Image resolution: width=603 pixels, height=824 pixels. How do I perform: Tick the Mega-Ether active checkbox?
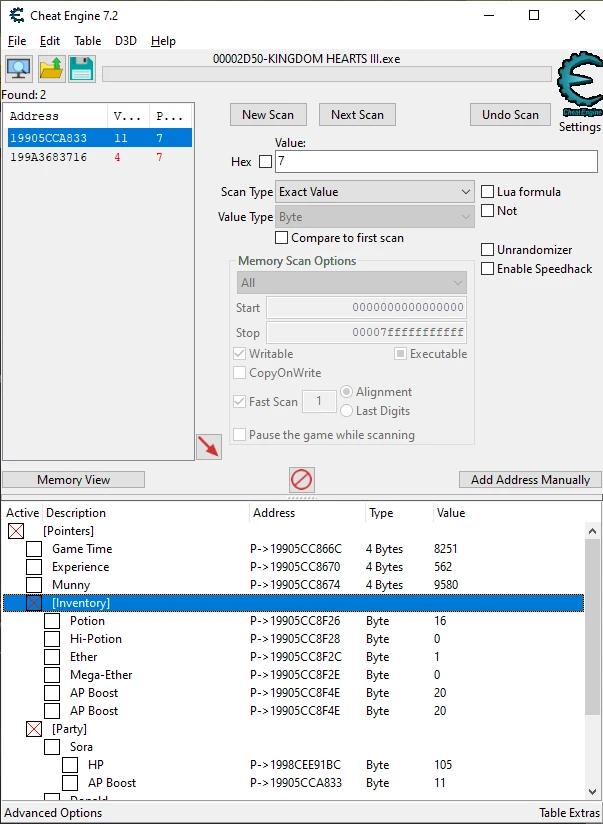(x=52, y=675)
